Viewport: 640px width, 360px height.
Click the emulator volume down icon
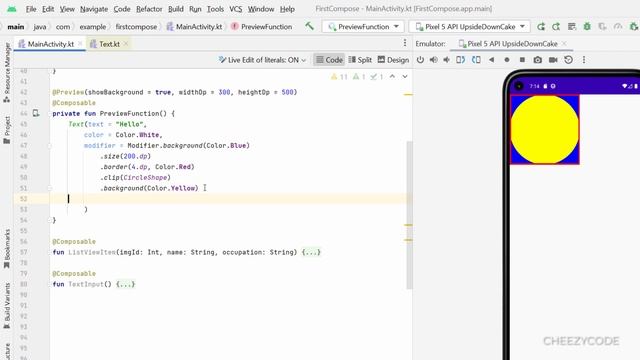[447, 60]
